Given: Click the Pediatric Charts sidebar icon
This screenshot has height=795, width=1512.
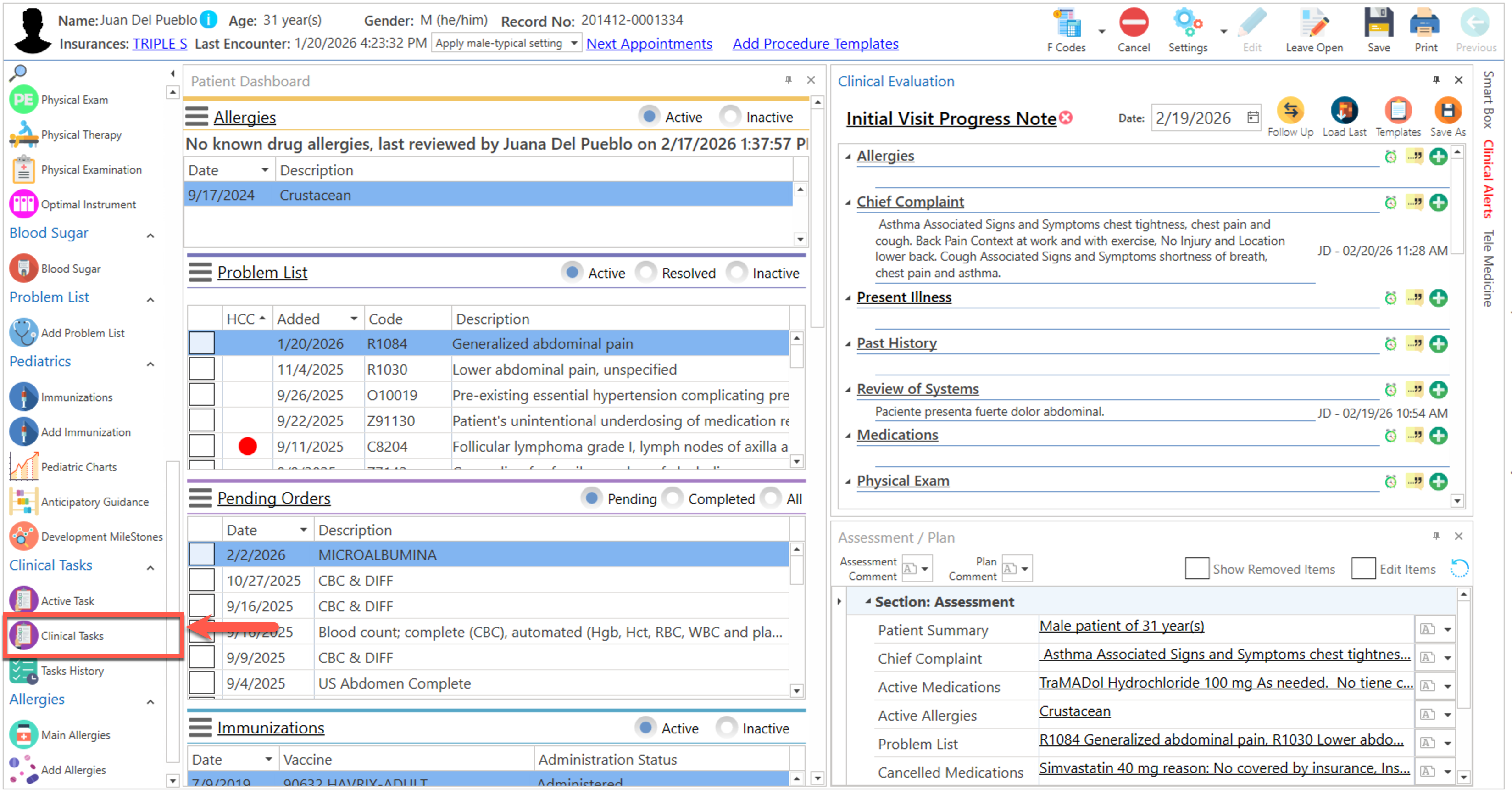Looking at the screenshot, I should (23, 467).
